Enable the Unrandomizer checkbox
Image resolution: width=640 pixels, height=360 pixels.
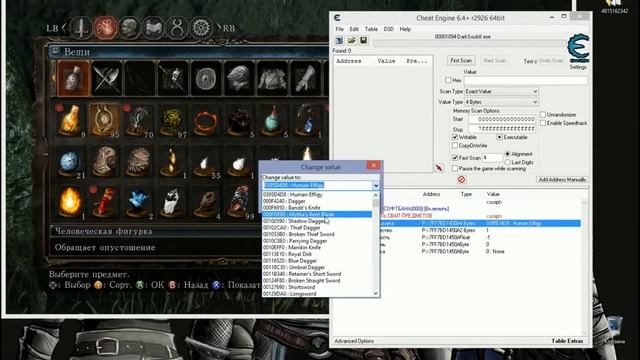click(x=543, y=115)
